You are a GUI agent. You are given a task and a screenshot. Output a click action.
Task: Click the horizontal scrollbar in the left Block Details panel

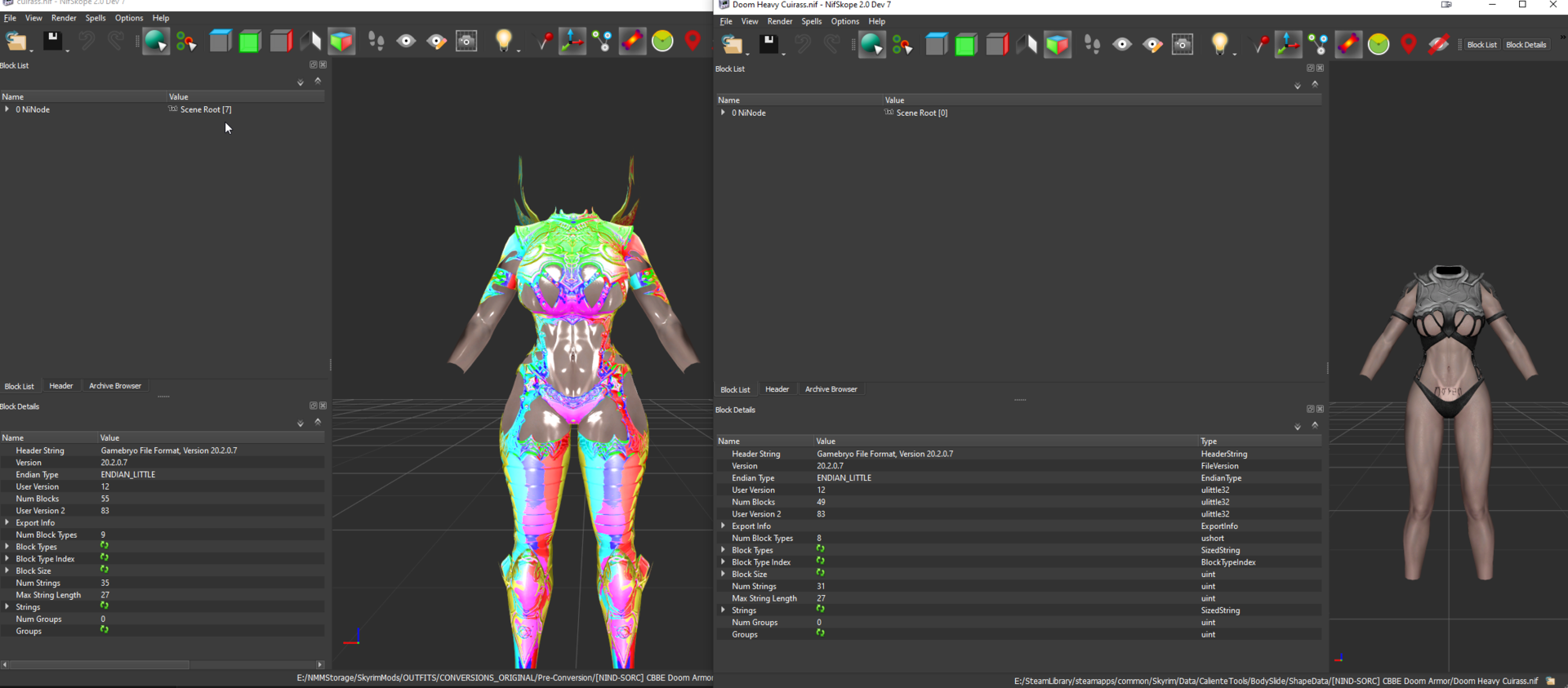[100, 664]
